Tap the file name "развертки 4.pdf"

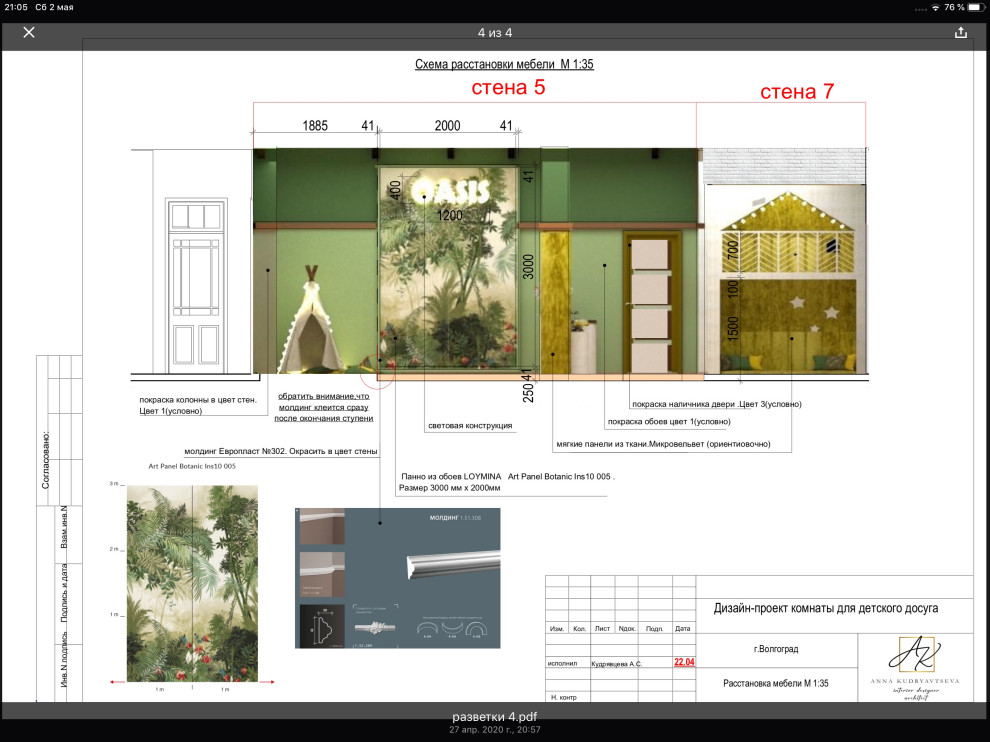[495, 717]
